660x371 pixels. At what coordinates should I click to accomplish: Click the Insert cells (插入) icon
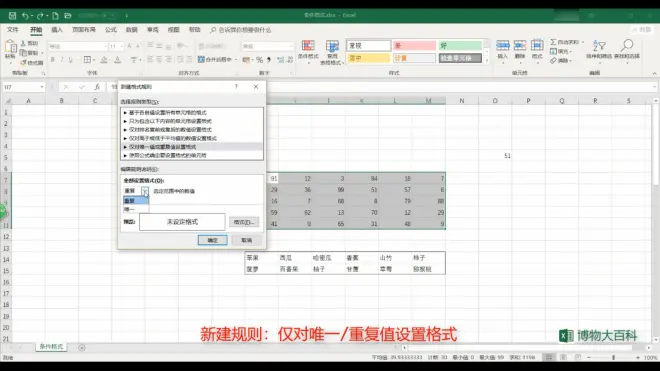click(503, 45)
